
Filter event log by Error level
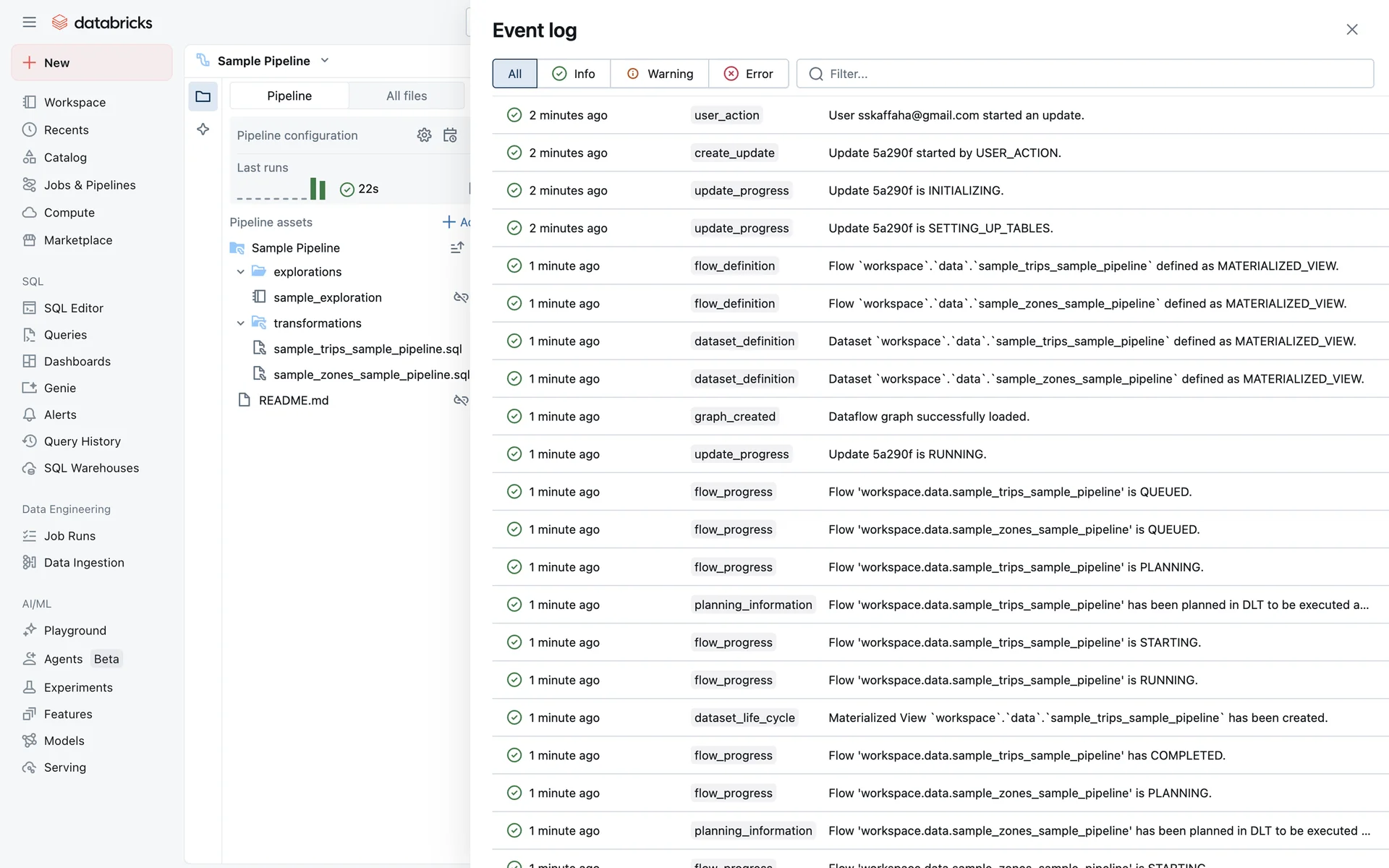[749, 74]
